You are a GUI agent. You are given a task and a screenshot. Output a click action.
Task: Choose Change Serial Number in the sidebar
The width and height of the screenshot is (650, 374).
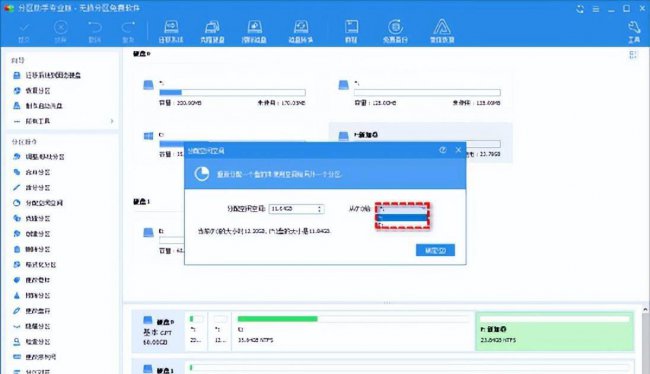coord(35,357)
